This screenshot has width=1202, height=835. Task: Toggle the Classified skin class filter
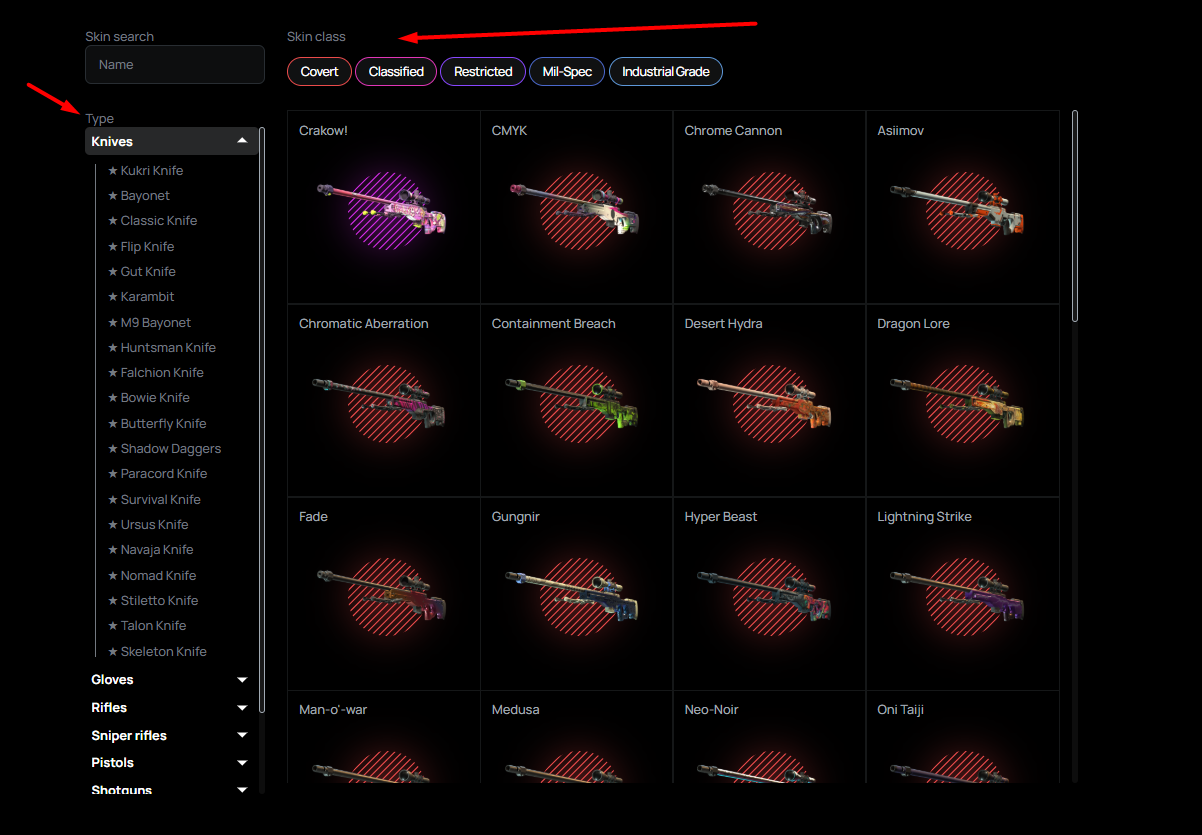(396, 72)
